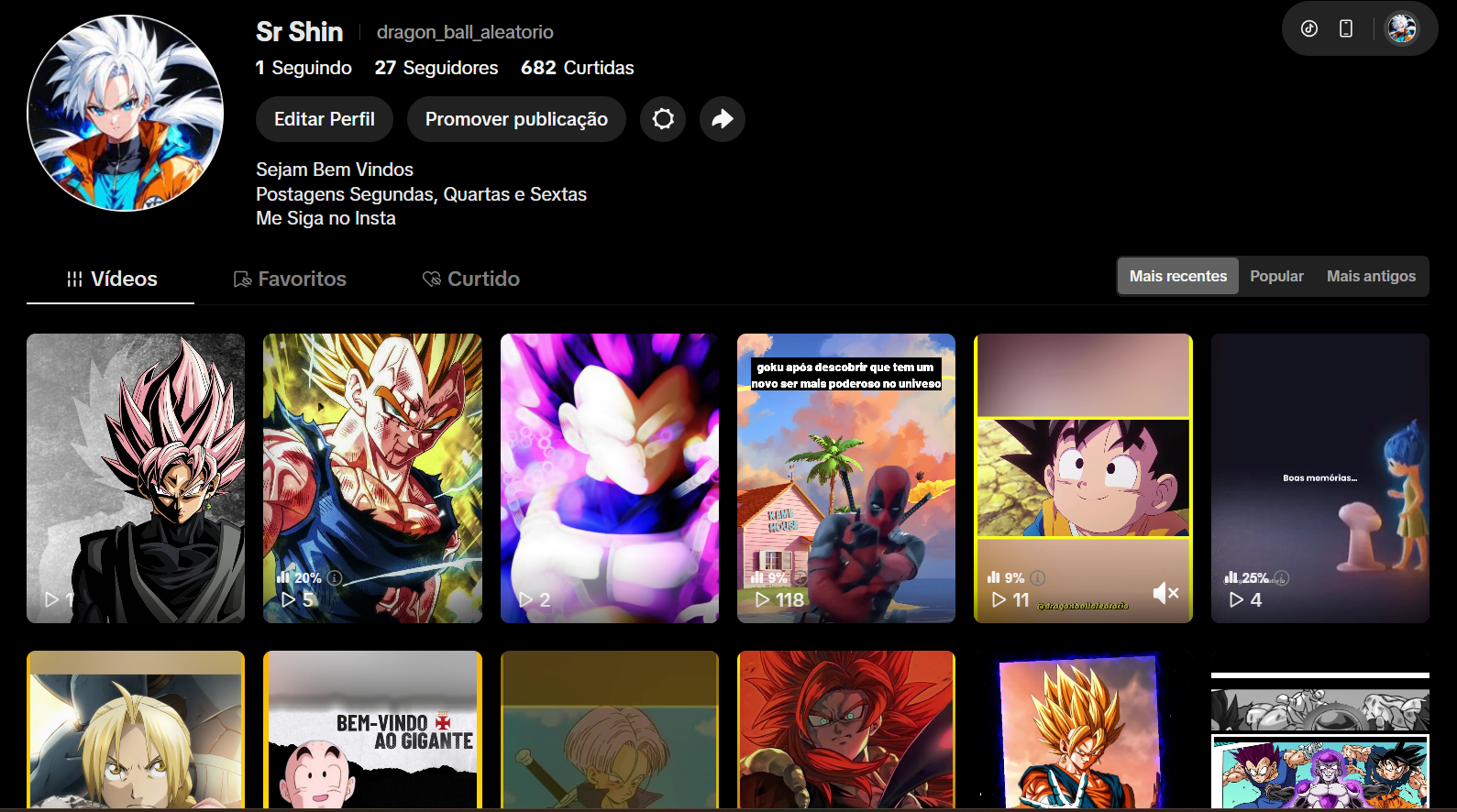Switch to the Vídeos tab
The width and height of the screenshot is (1457, 812).
click(x=111, y=279)
